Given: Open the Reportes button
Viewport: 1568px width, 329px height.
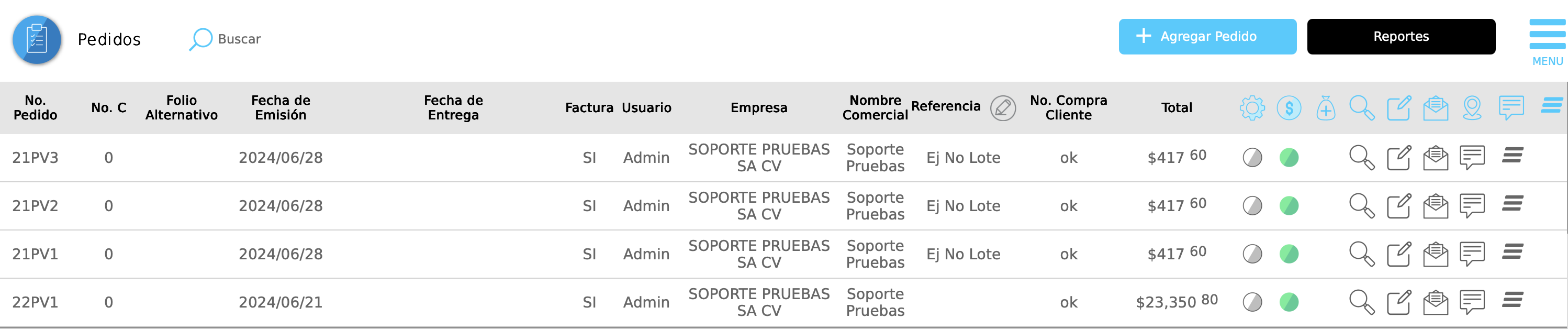Looking at the screenshot, I should tap(1401, 37).
